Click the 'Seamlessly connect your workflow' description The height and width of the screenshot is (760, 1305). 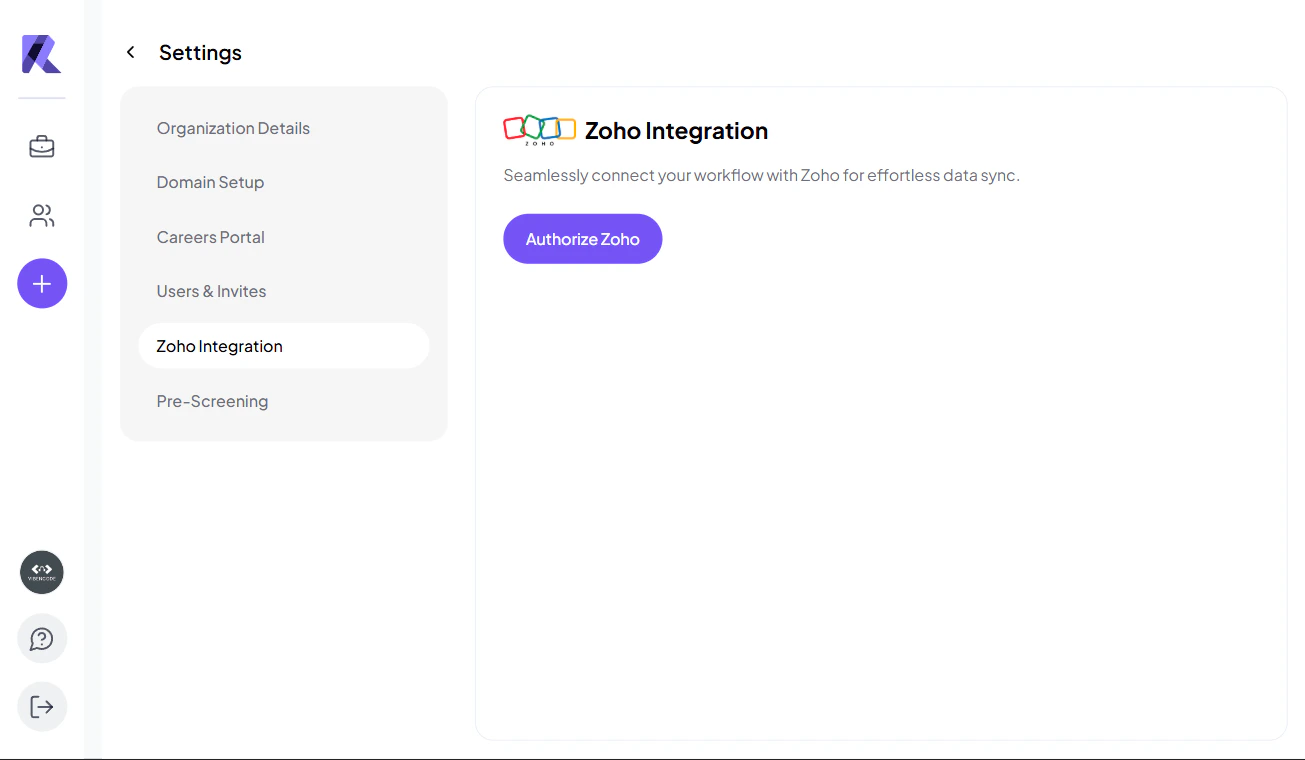coord(761,175)
